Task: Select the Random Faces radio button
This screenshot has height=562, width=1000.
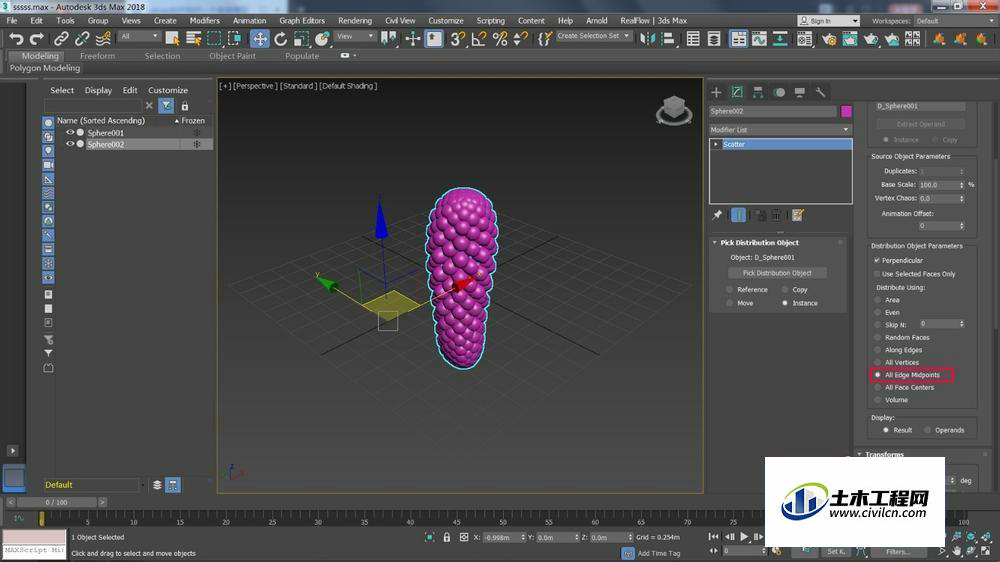Action: [878, 337]
